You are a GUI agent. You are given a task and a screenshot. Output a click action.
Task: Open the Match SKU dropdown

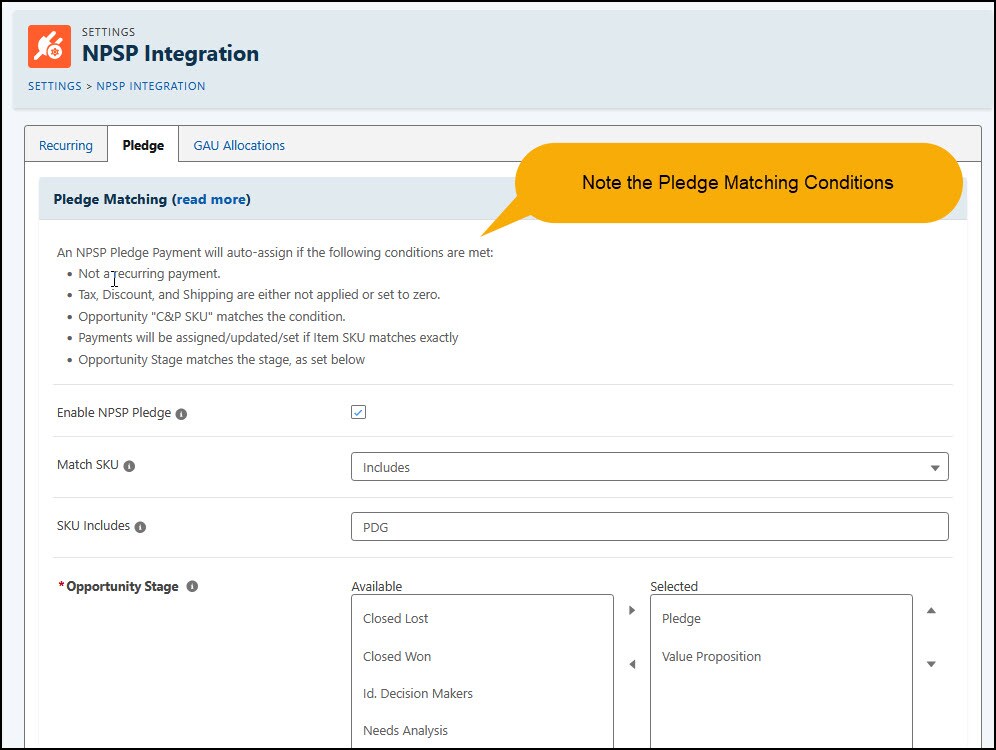[x=649, y=467]
